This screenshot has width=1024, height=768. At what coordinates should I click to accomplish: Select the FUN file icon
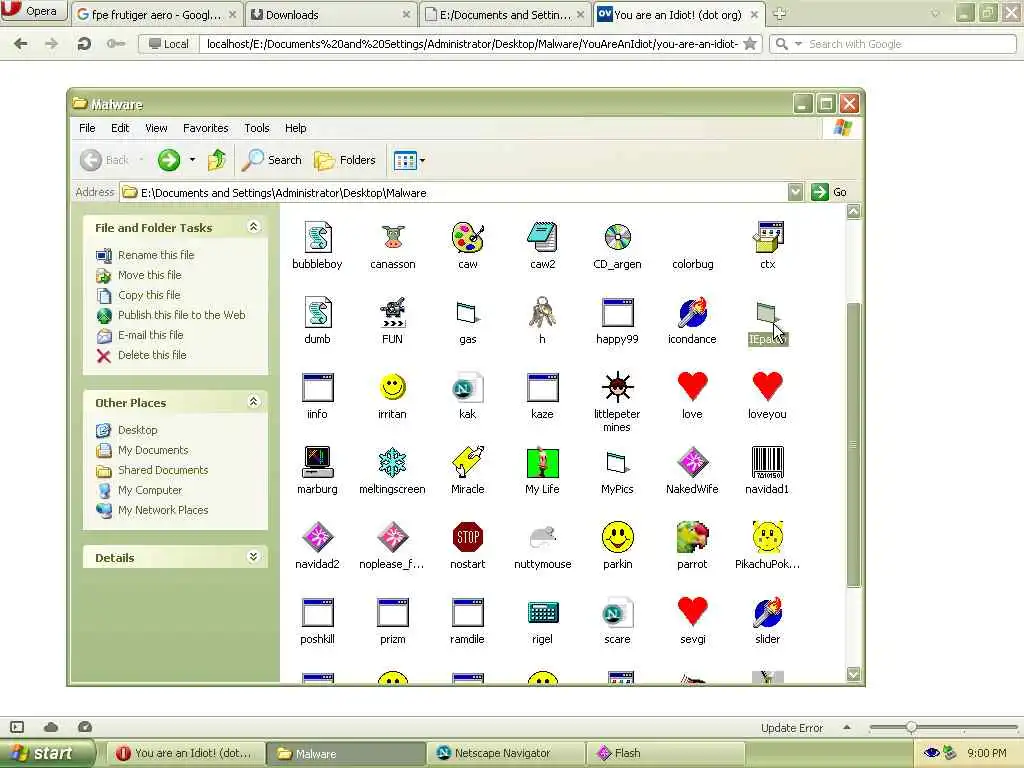392,313
